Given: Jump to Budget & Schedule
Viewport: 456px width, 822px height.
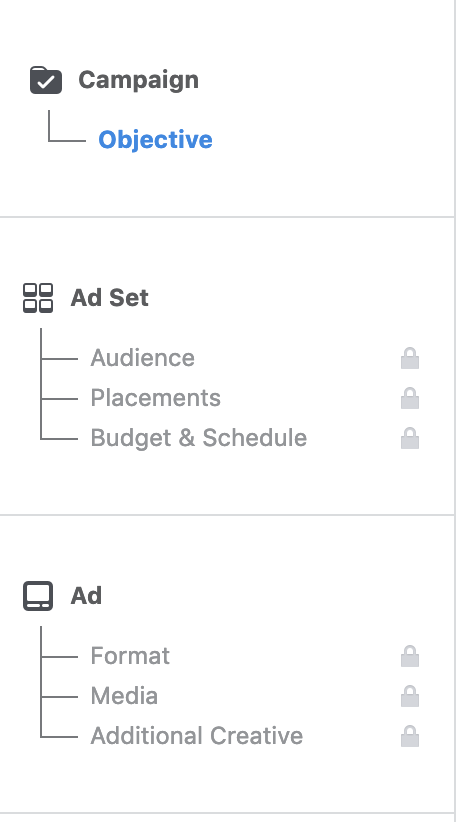Looking at the screenshot, I should coord(199,438).
